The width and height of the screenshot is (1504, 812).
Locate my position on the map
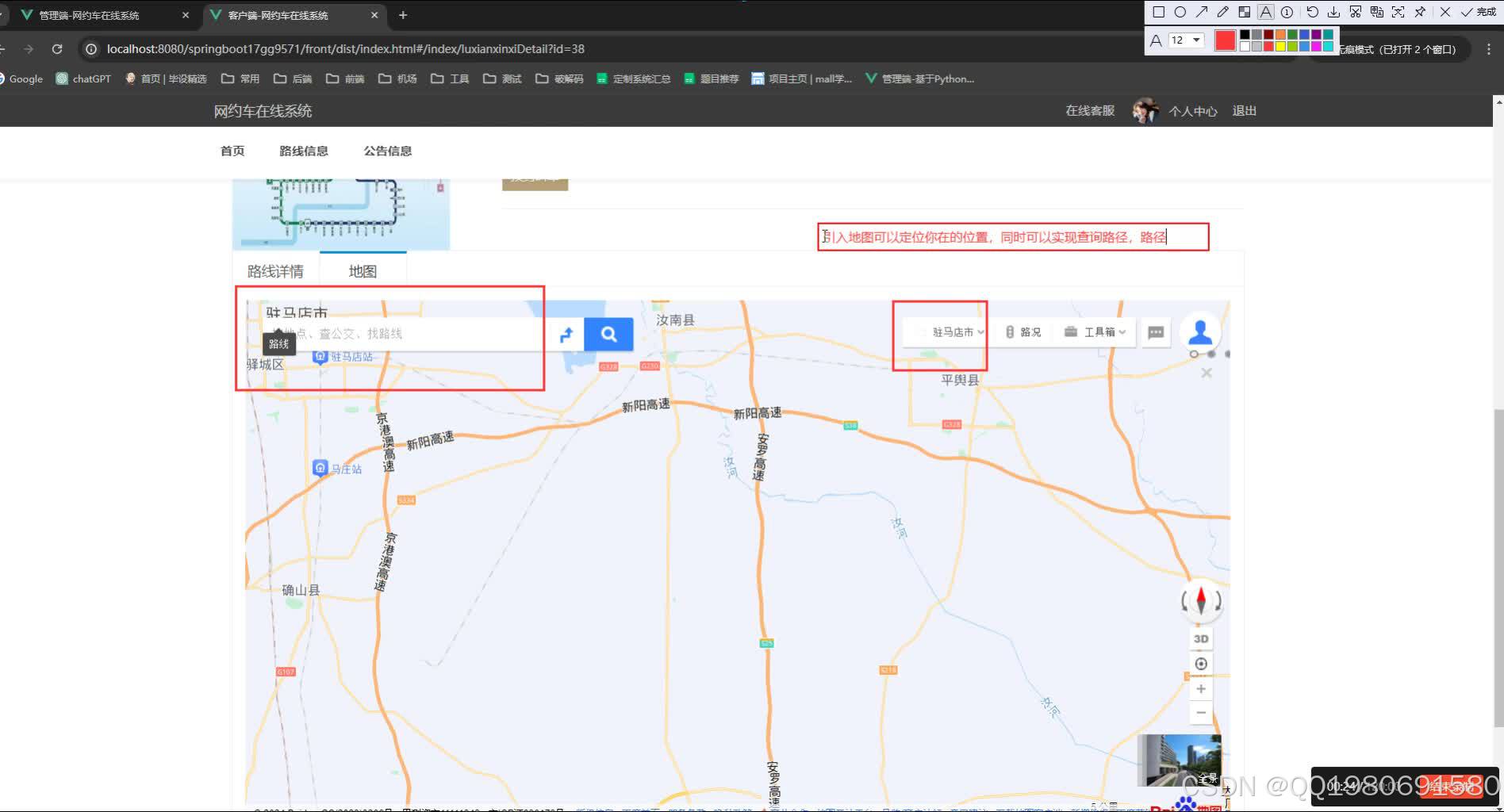click(x=1201, y=664)
